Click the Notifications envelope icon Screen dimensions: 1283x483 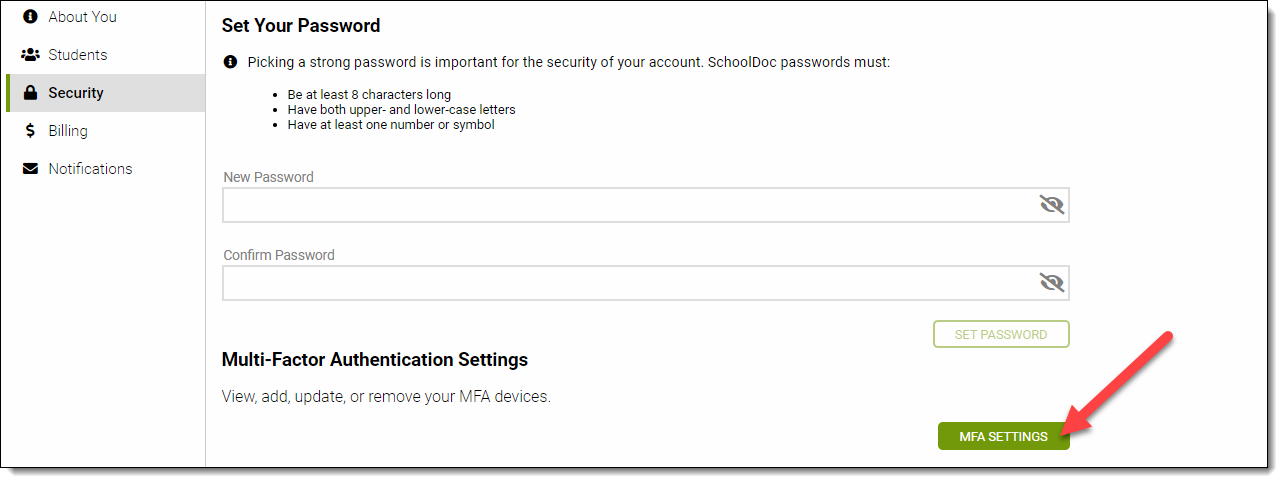pyautogui.click(x=30, y=169)
